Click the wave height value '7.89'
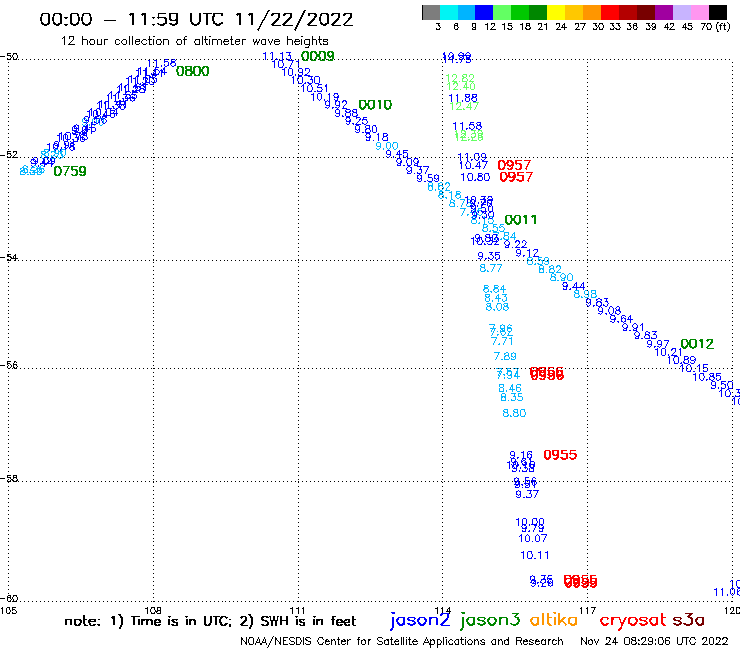Screen dimensions: 740x650 click(x=505, y=356)
